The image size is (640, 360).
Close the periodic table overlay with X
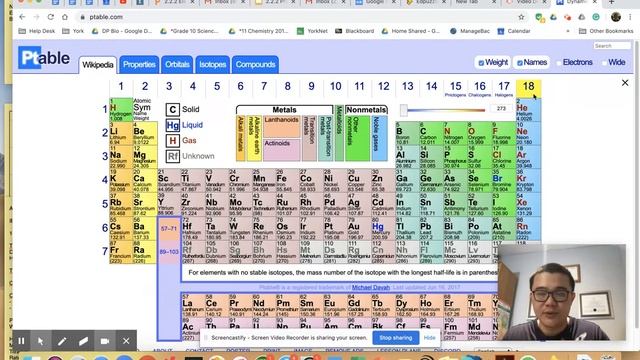coord(625,83)
